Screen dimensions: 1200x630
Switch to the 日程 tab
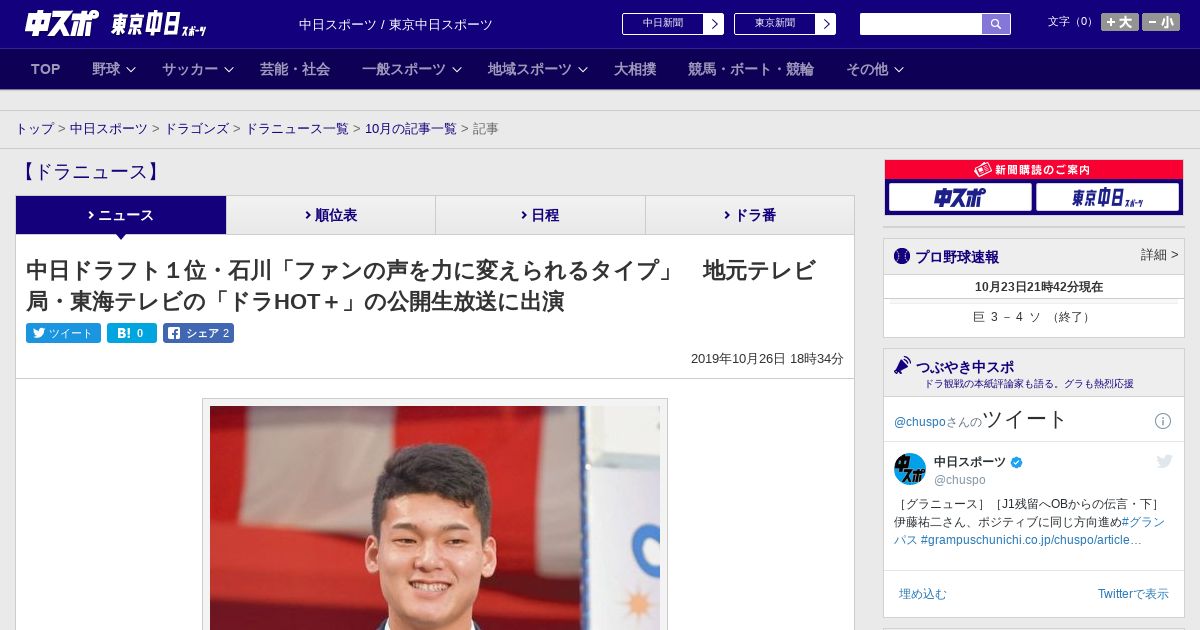540,215
